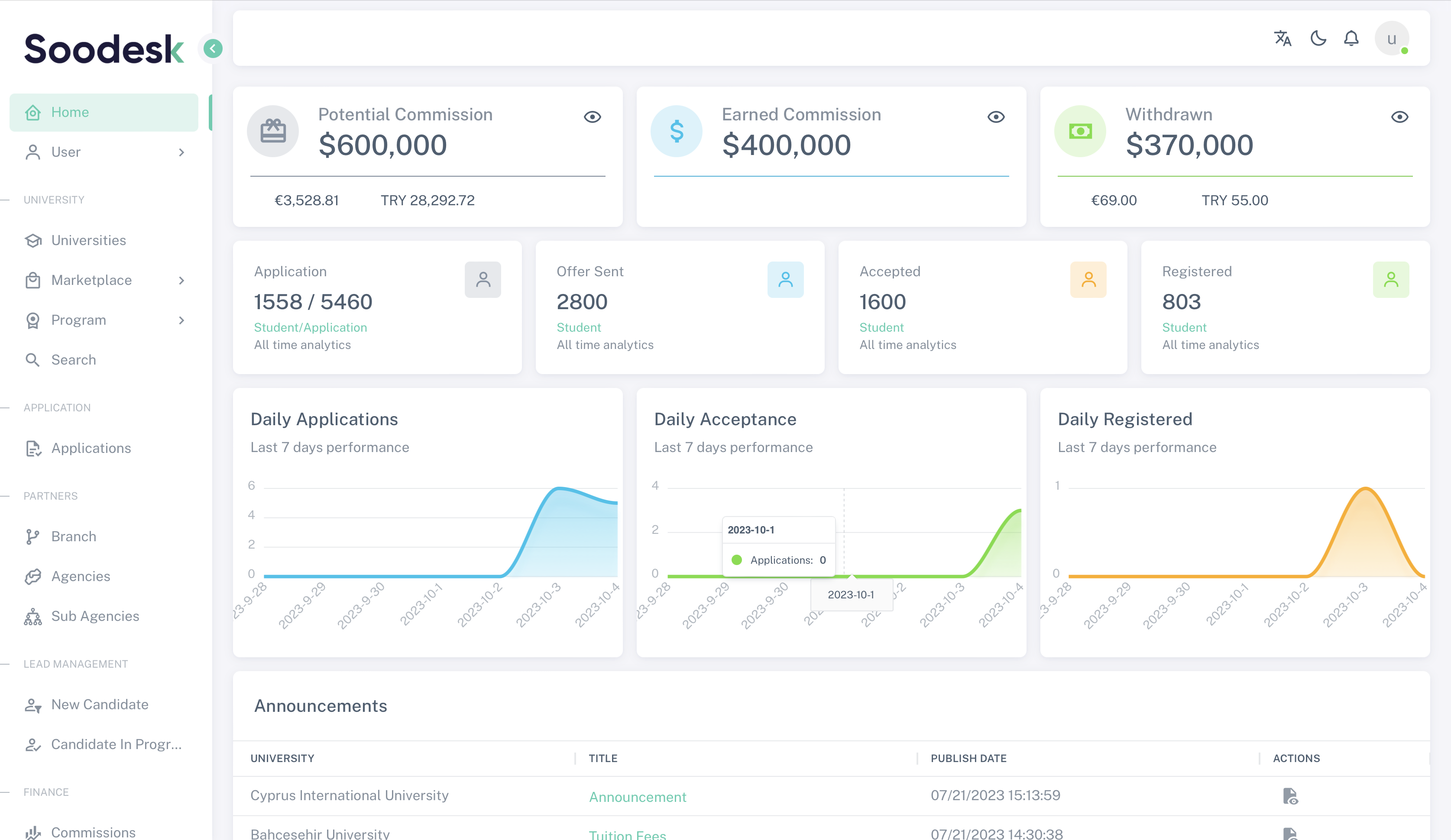The image size is (1451, 840).
Task: Select the Search icon in the sidebar
Action: (33, 360)
